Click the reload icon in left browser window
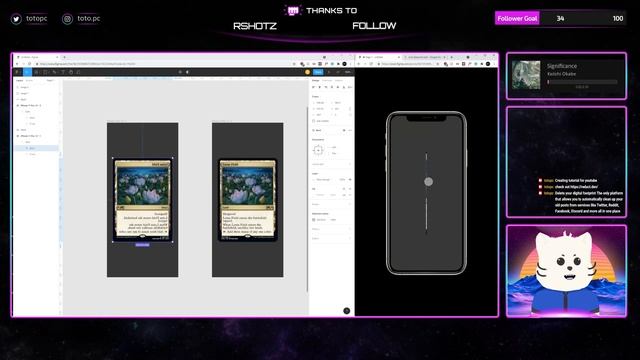This screenshot has height=360, width=640. click(x=29, y=64)
